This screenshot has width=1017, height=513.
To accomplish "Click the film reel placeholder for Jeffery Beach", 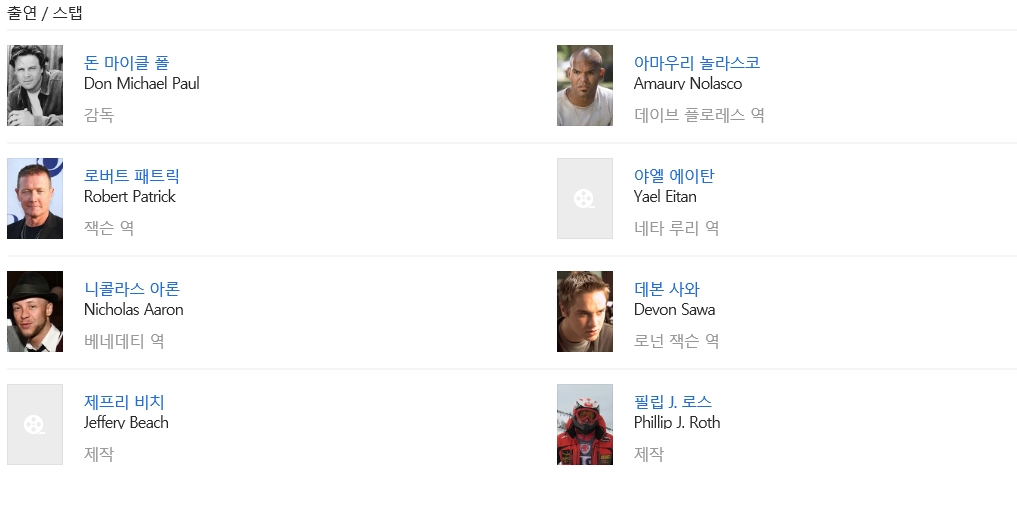I will click(35, 424).
